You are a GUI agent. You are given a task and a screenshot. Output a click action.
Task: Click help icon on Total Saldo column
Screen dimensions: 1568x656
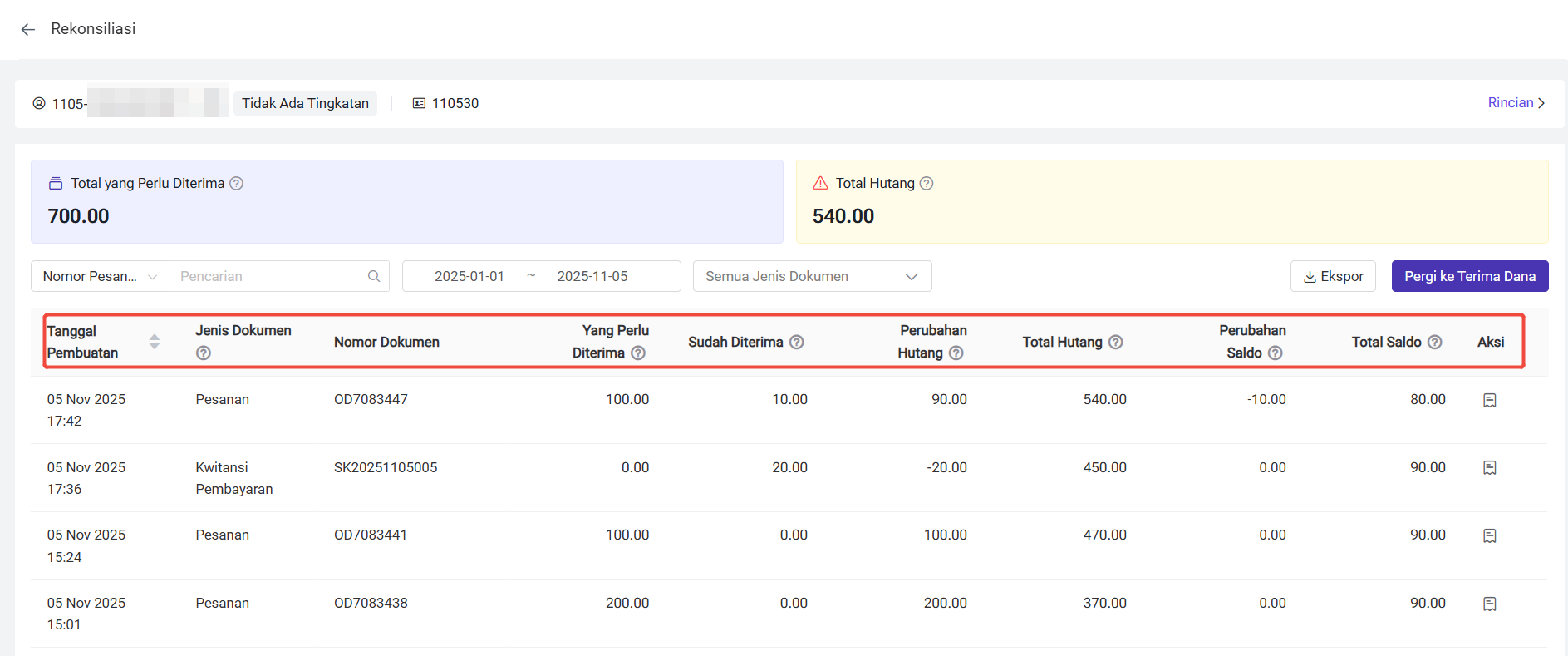tap(1434, 342)
